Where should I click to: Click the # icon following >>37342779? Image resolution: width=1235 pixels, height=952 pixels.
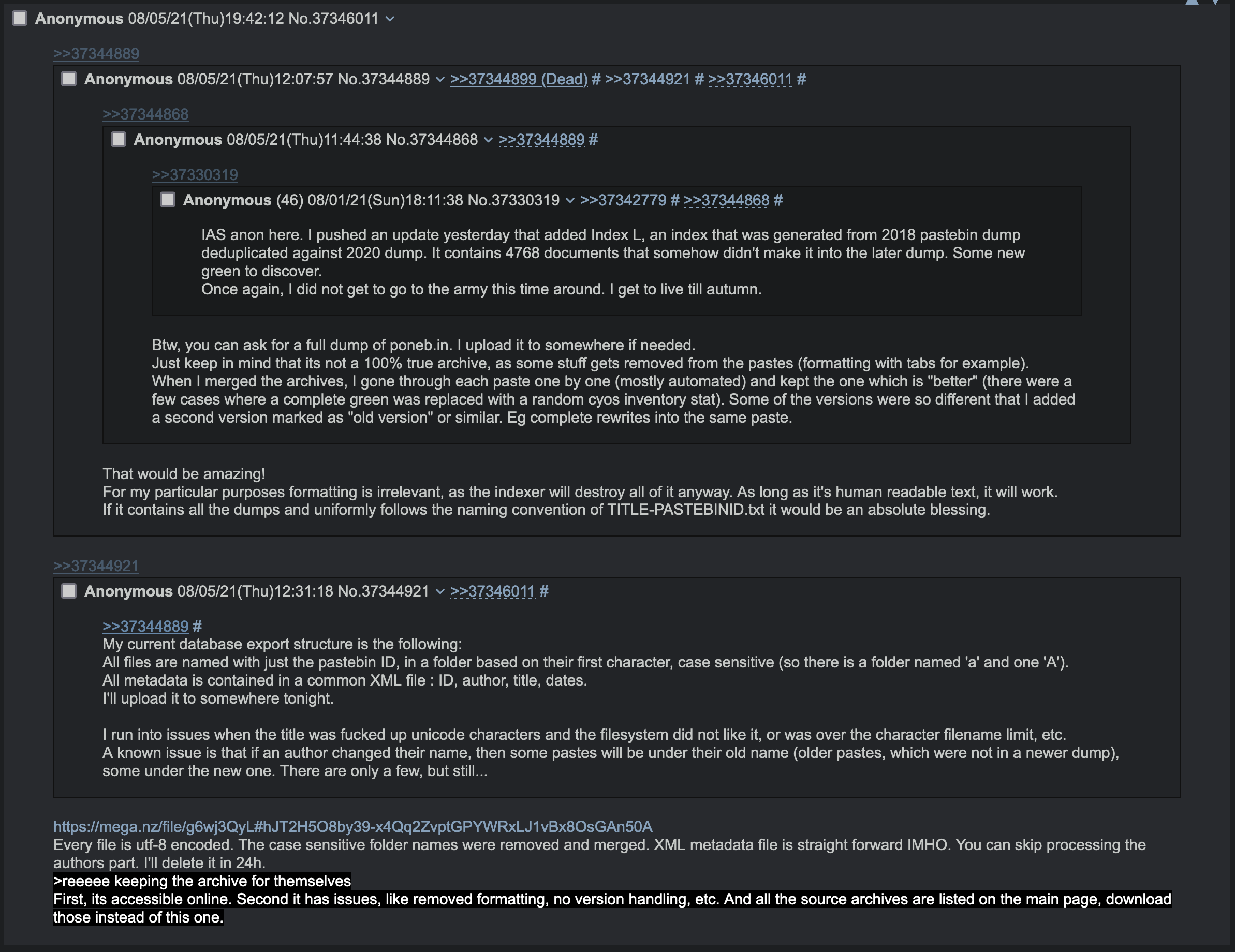674,200
